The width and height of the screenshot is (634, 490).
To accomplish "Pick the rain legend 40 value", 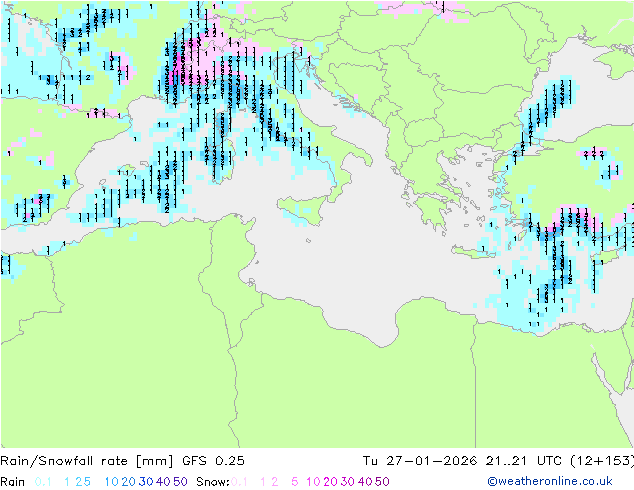I will pos(163,482).
